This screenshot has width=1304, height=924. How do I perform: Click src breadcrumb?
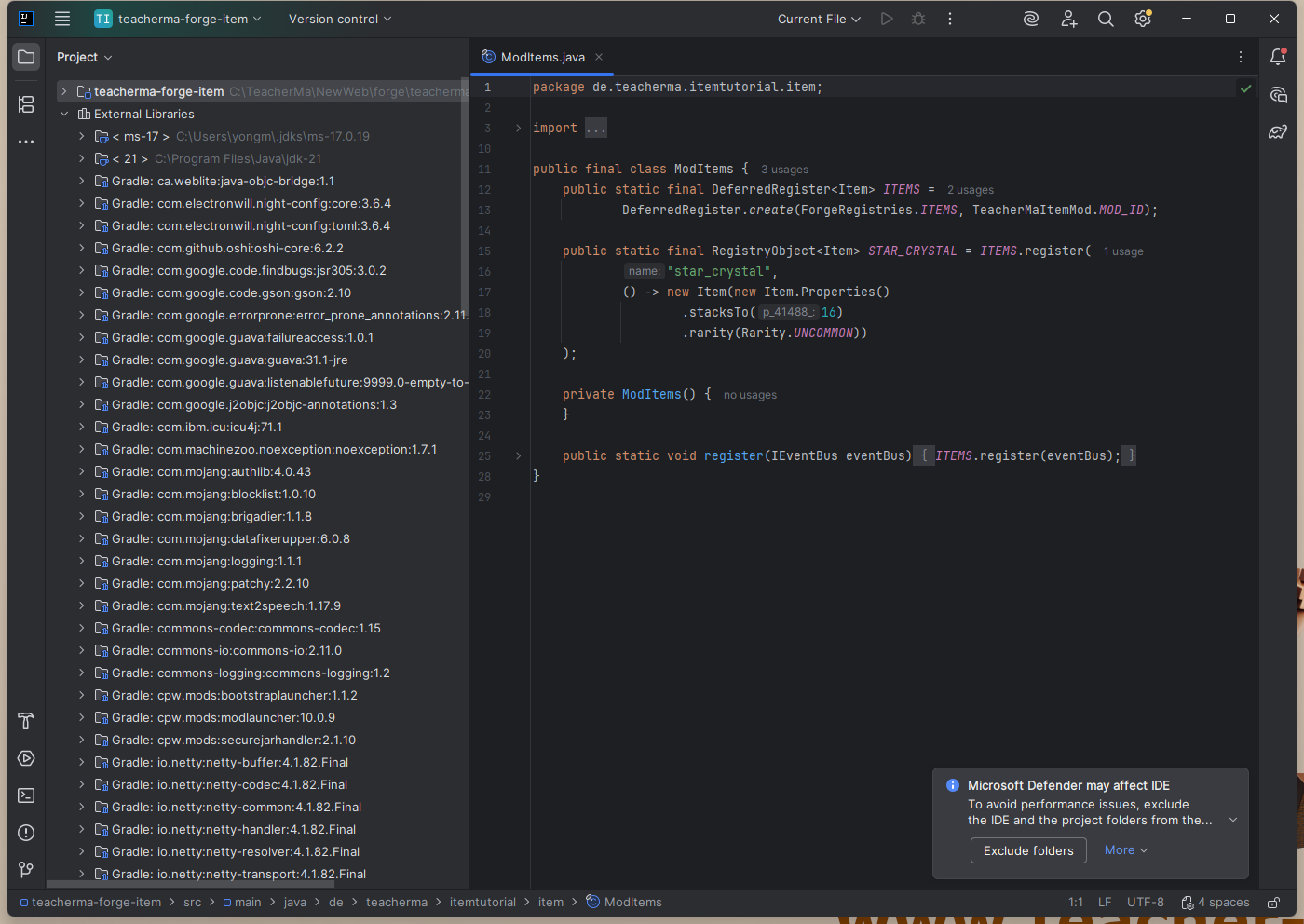(x=192, y=903)
